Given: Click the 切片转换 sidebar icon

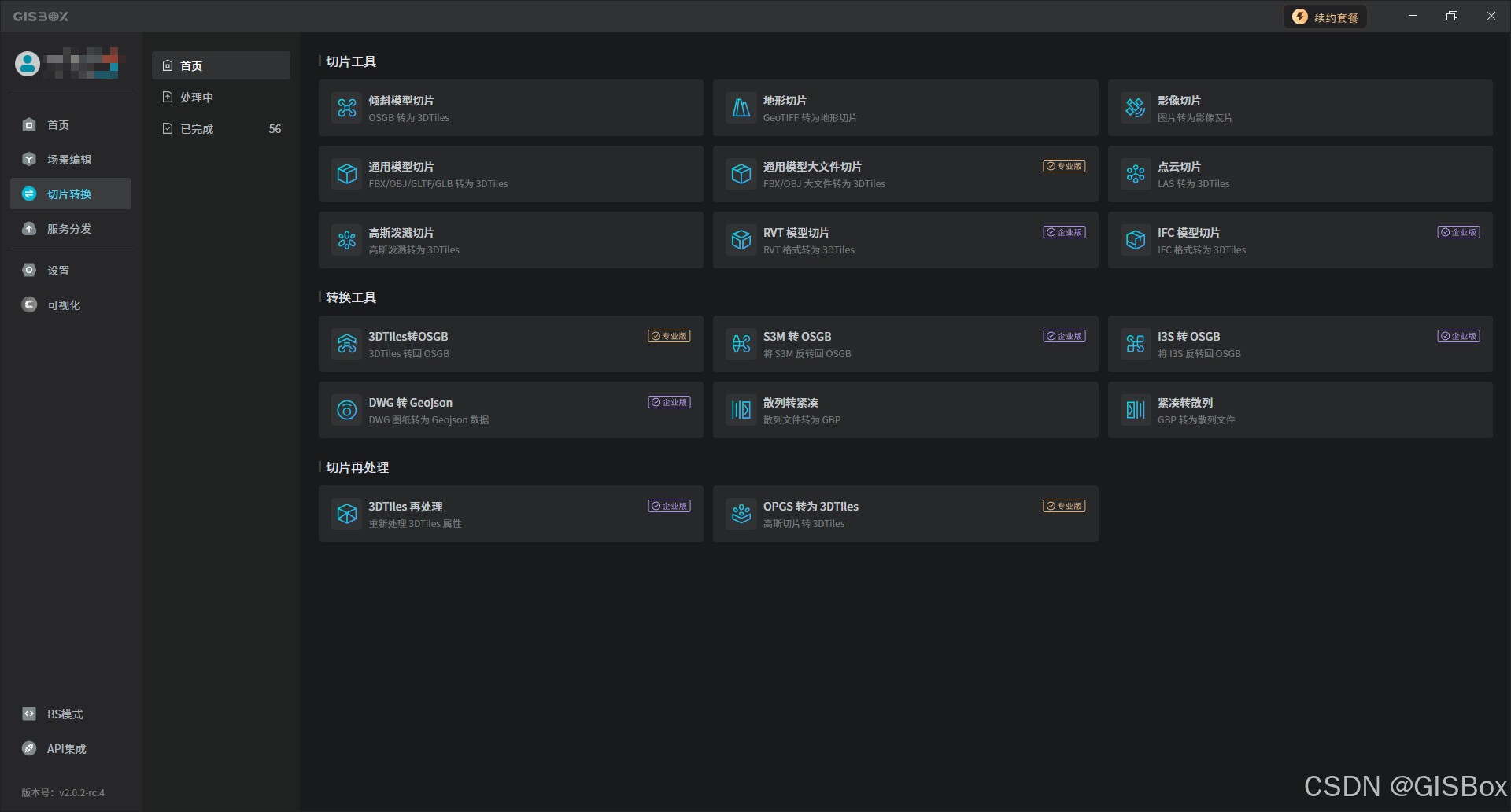Looking at the screenshot, I should [x=29, y=194].
